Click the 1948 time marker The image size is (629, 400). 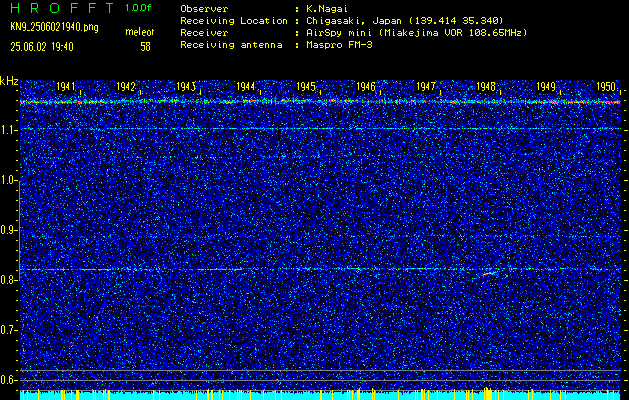click(486, 87)
